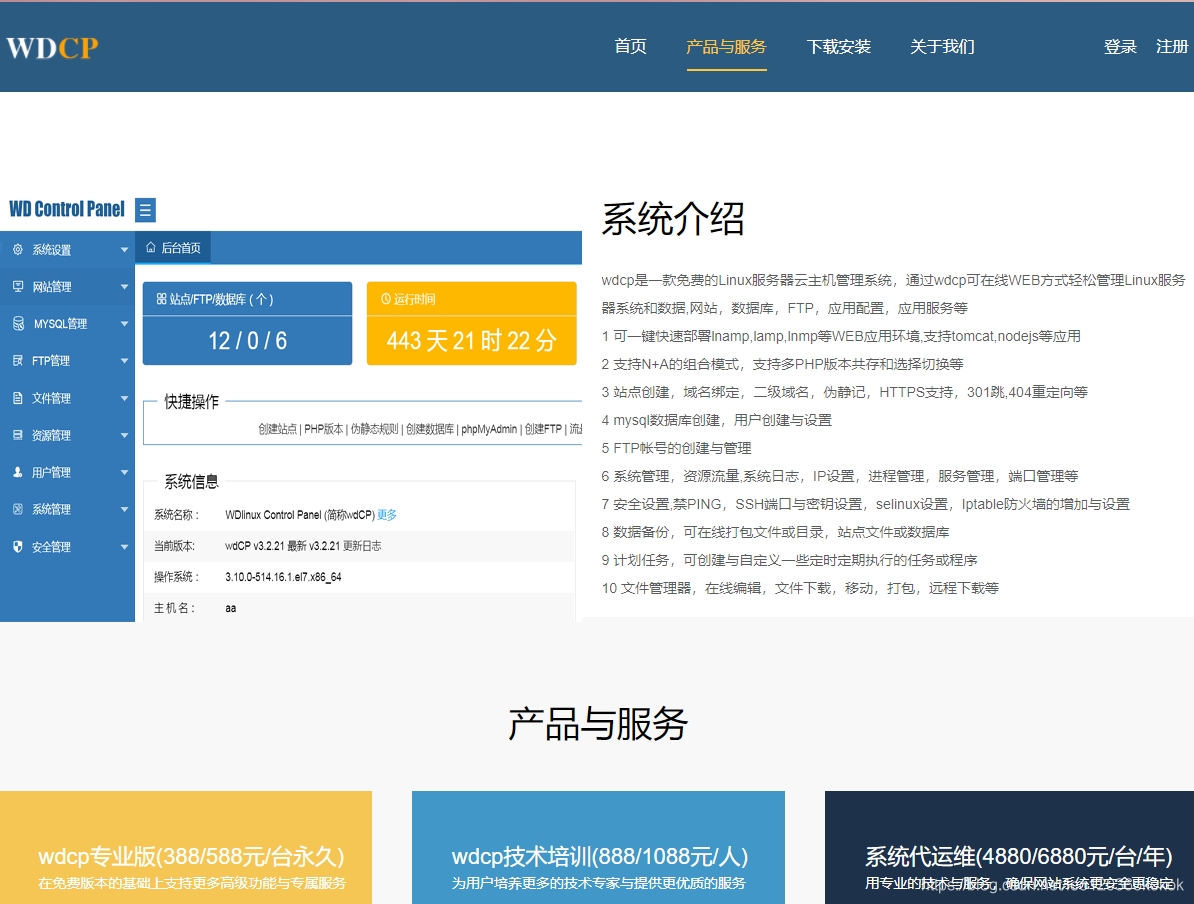This screenshot has height=904, width=1194.
Task: Click the WDCP logo
Action: (53, 47)
